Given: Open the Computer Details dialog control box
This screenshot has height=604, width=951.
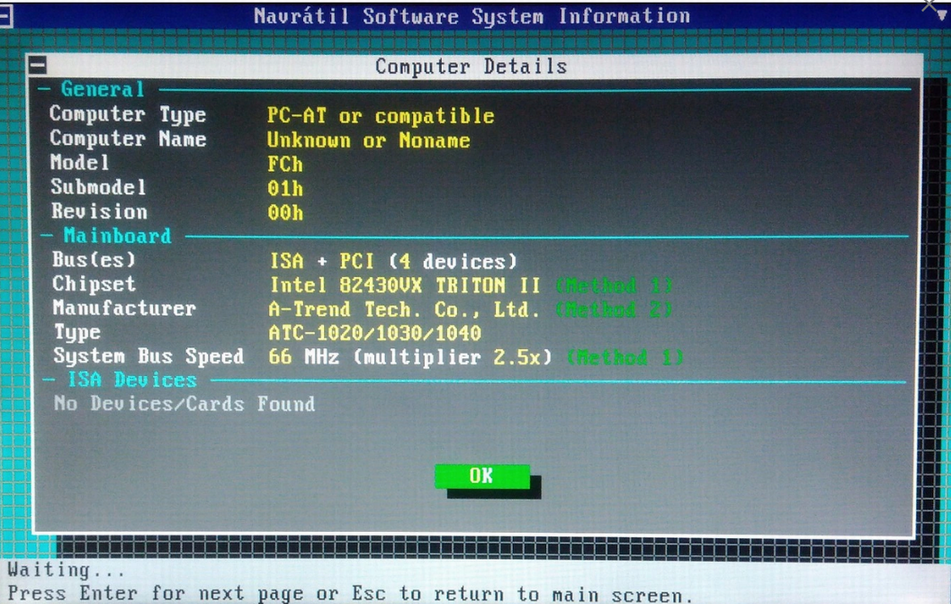Looking at the screenshot, I should pyautogui.click(x=38, y=64).
